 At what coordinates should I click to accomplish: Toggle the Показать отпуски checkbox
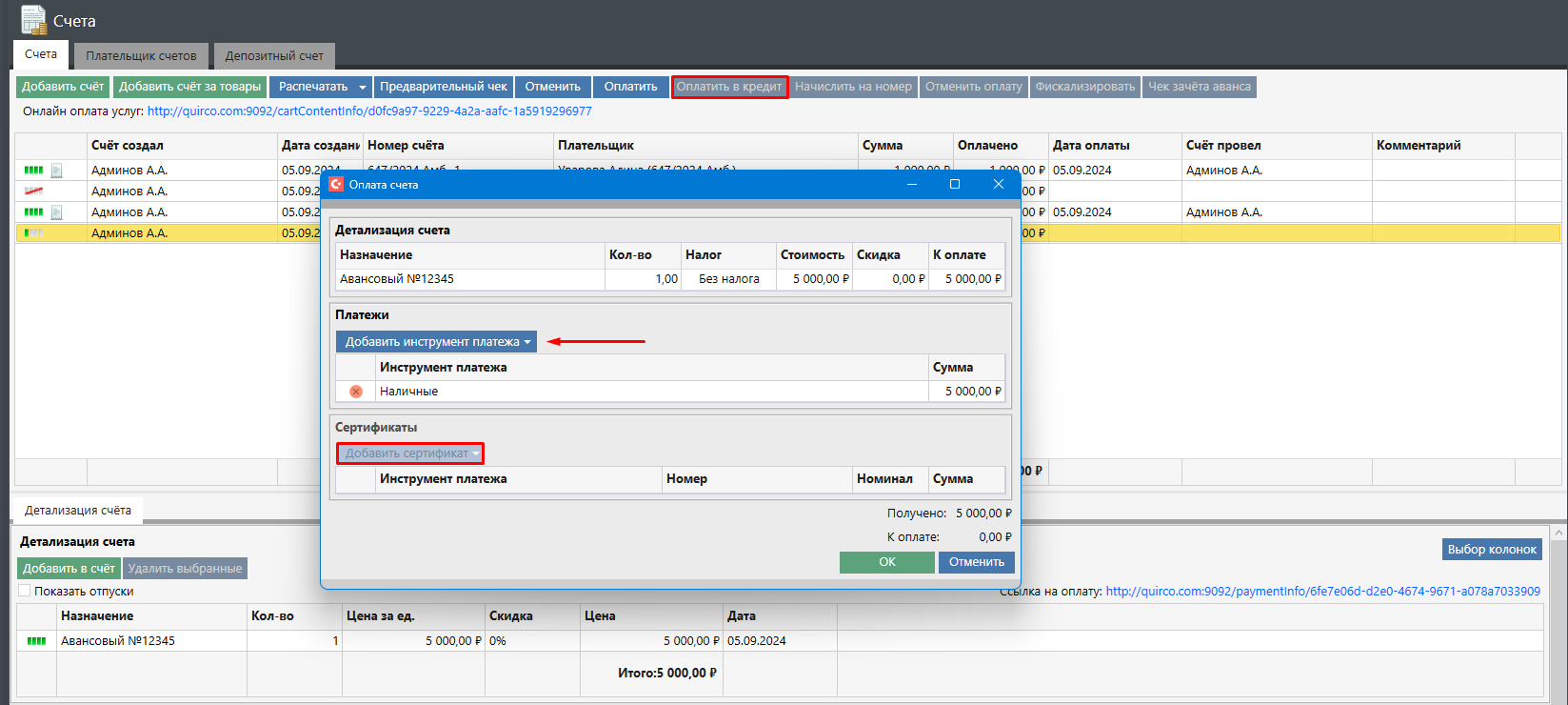click(x=25, y=591)
